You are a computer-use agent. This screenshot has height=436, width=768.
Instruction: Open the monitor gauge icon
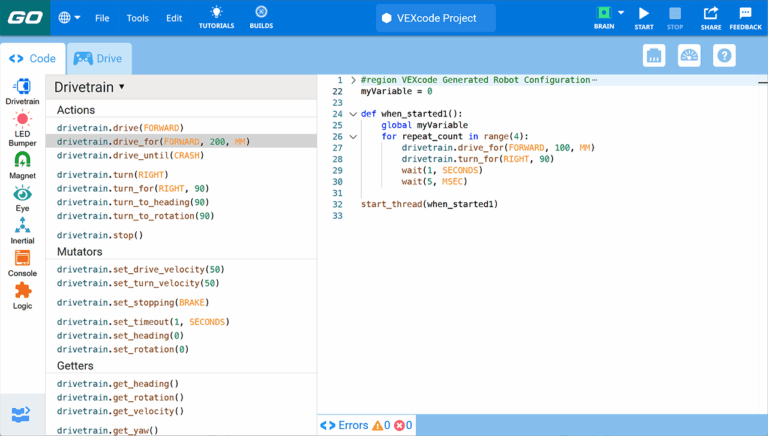pyautogui.click(x=689, y=55)
